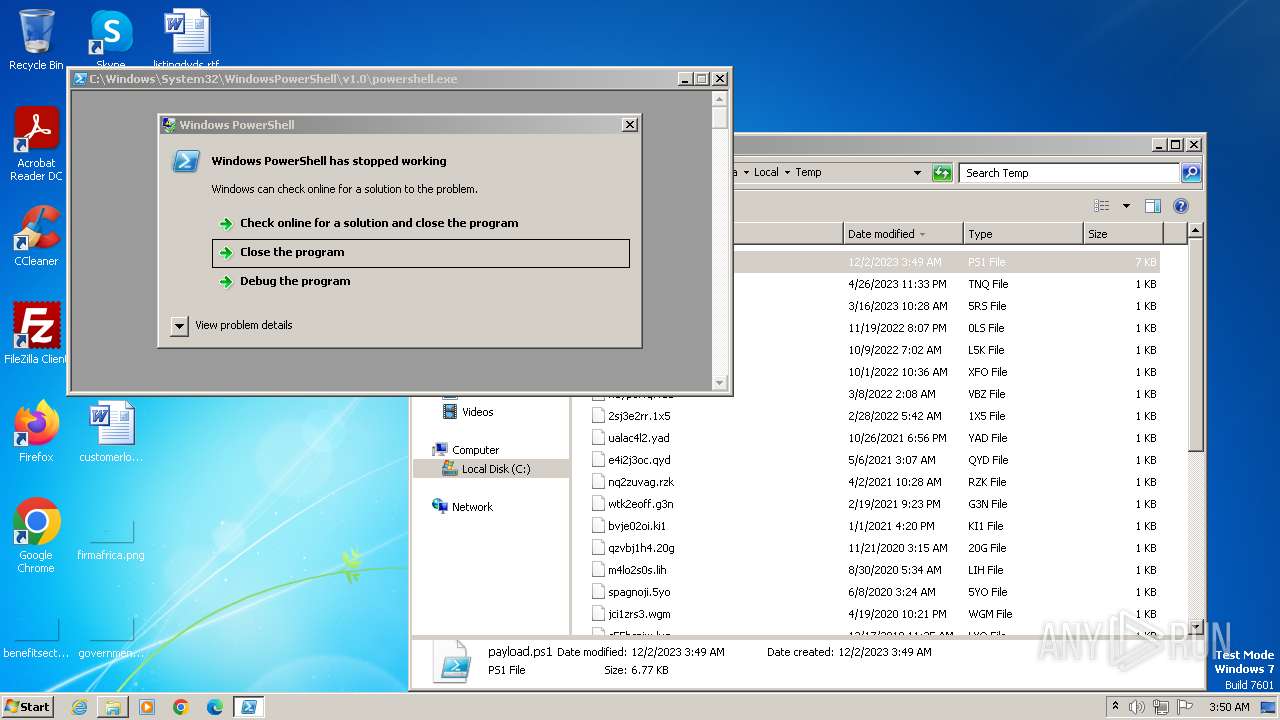Launch Firefox from the desktop
The image size is (1280, 720).
pos(36,432)
